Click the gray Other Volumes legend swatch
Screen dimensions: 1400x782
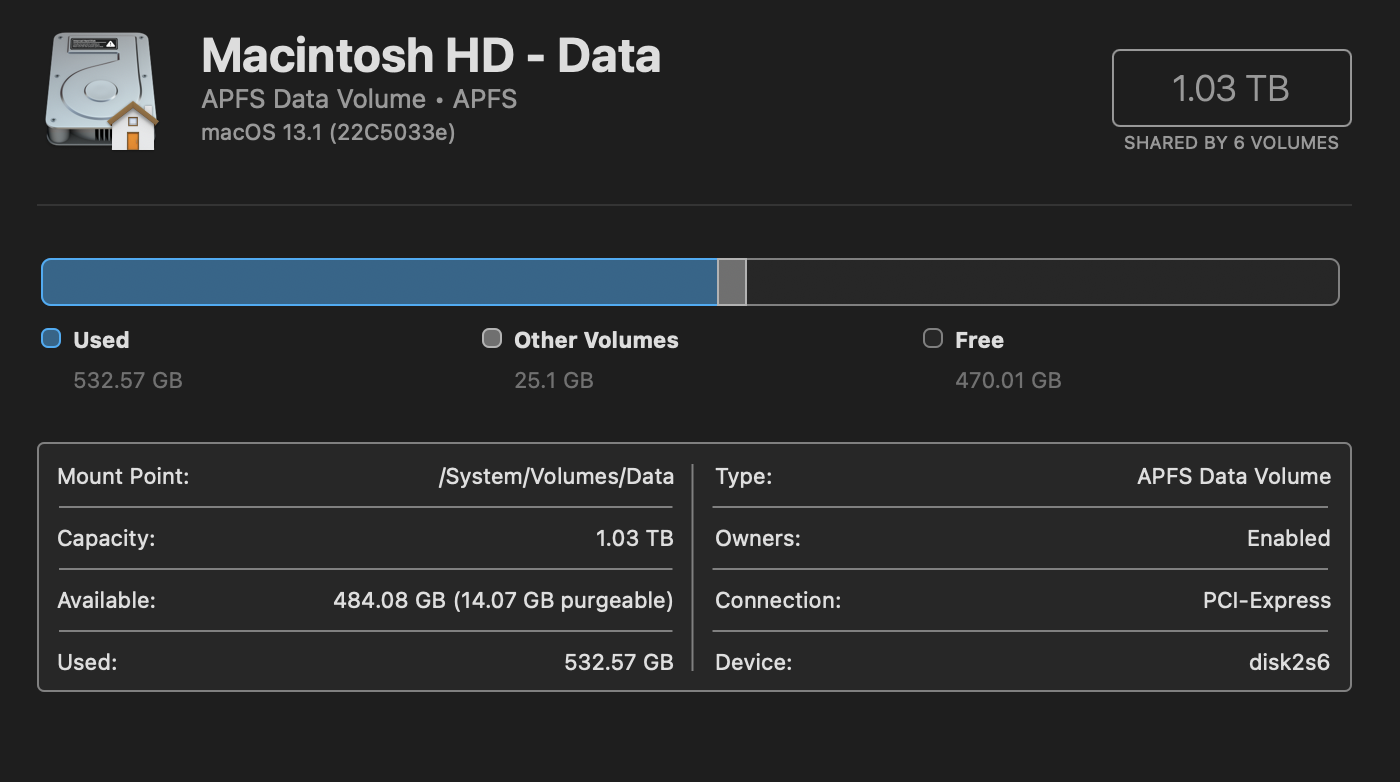[491, 338]
